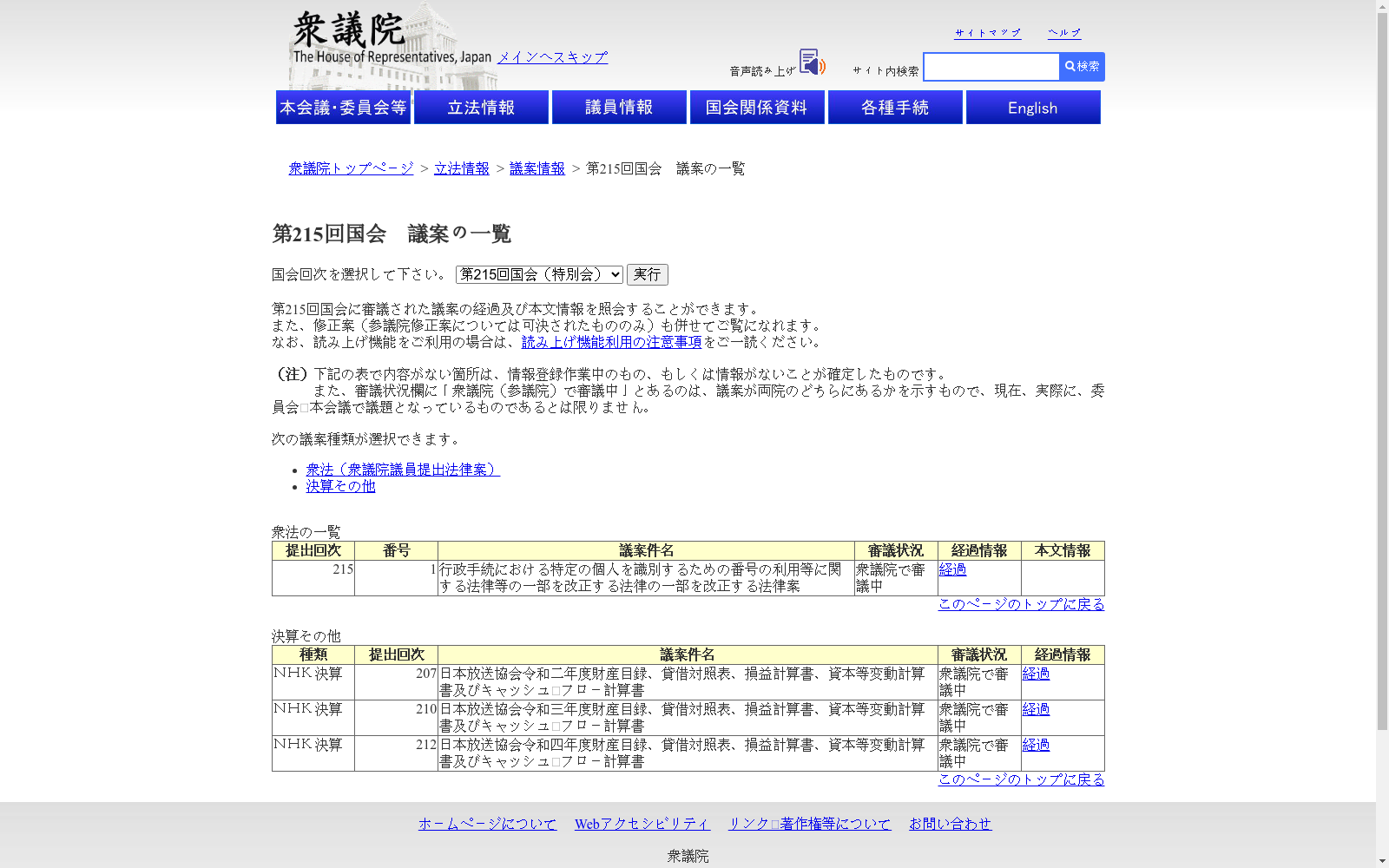Click the 立法情報 breadcrumb link
The image size is (1389, 868).
click(x=462, y=168)
